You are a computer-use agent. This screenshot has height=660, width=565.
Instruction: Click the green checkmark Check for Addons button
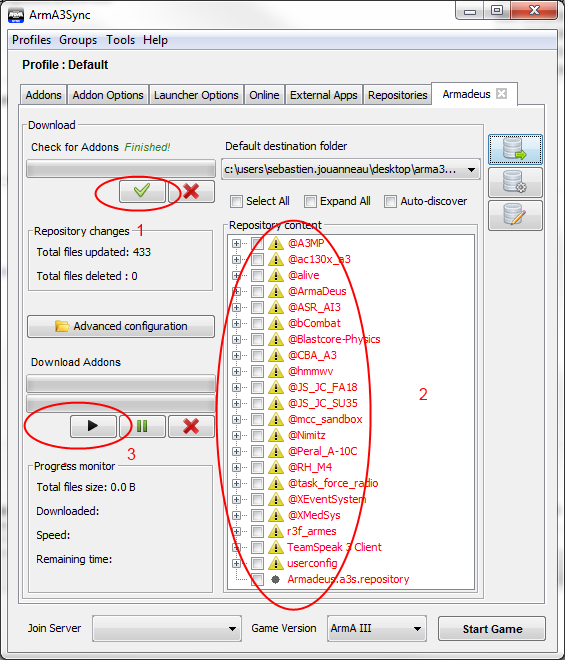pos(142,192)
